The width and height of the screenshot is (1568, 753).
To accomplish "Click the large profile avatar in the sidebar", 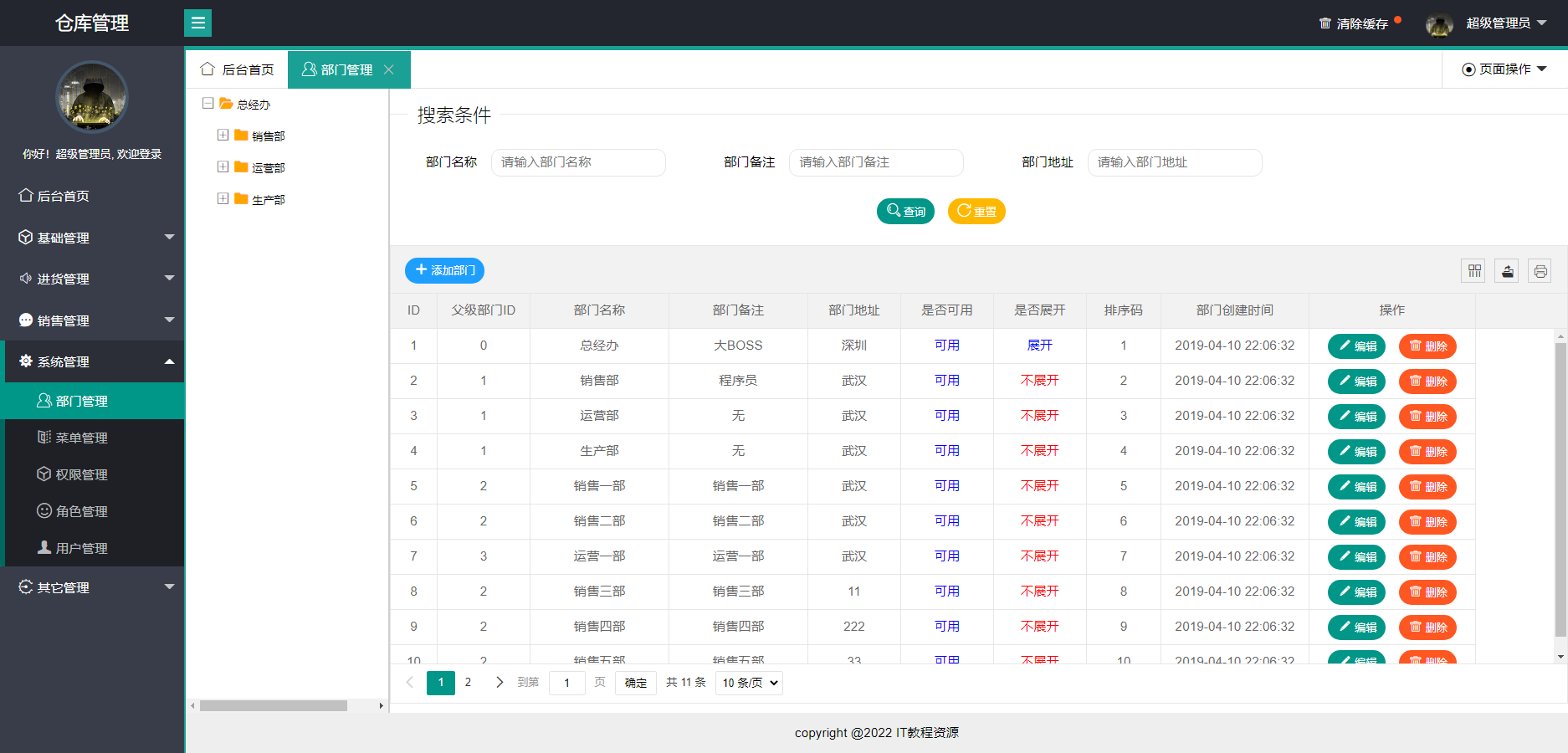I will tap(92, 96).
